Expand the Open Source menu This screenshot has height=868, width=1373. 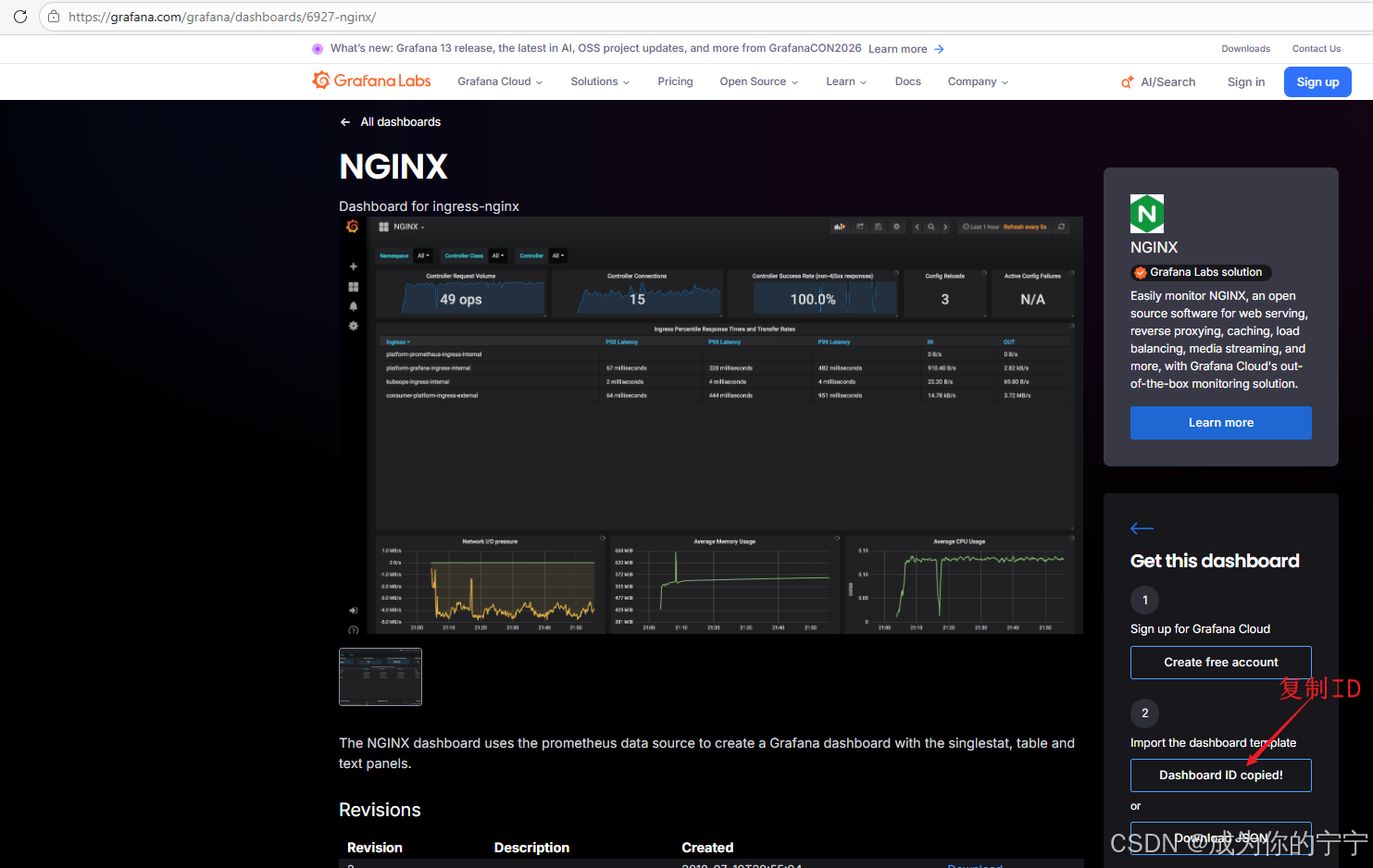click(758, 81)
